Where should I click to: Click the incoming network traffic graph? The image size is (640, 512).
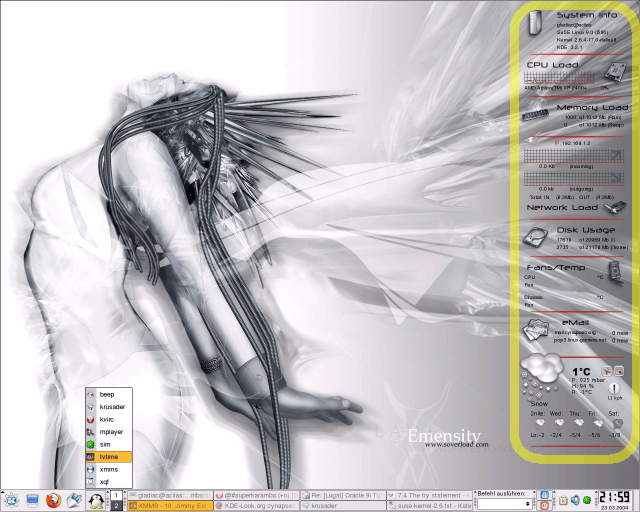574,156
